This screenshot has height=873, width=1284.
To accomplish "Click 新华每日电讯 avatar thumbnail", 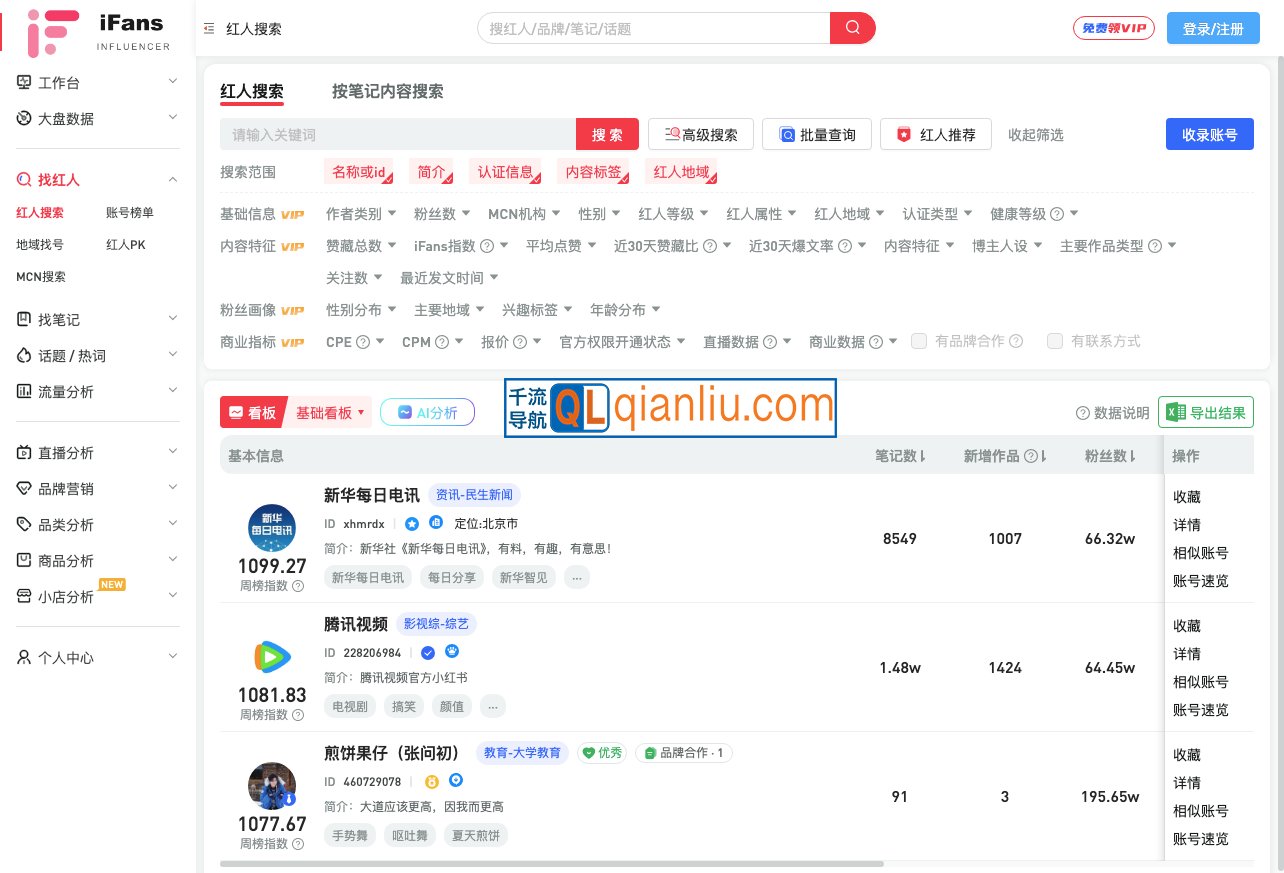I will [272, 529].
